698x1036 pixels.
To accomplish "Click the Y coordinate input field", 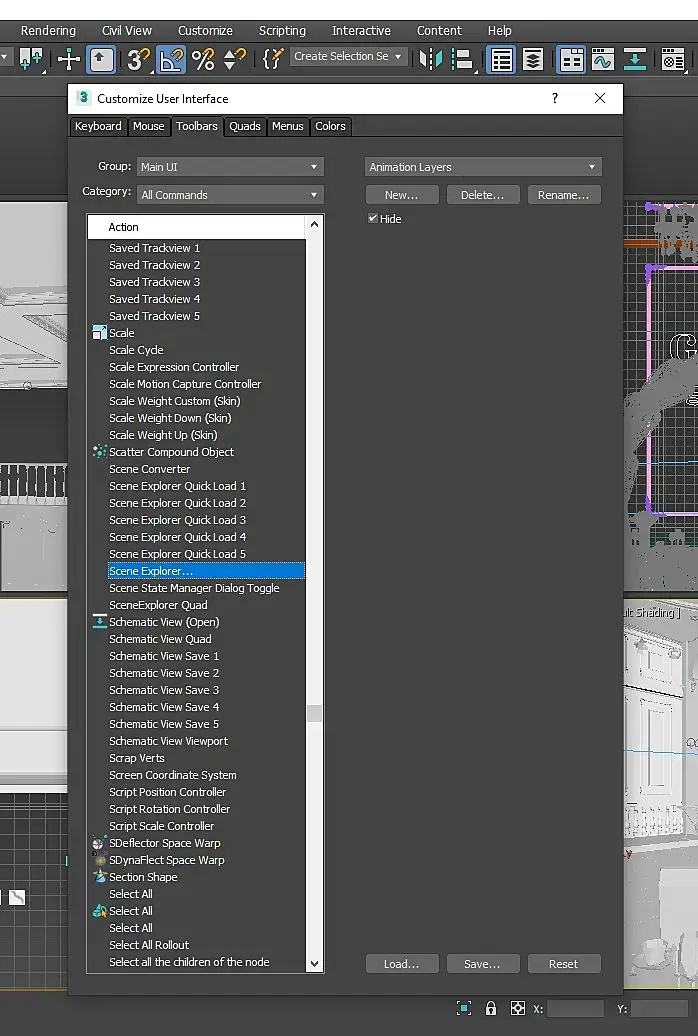I will click(660, 1008).
